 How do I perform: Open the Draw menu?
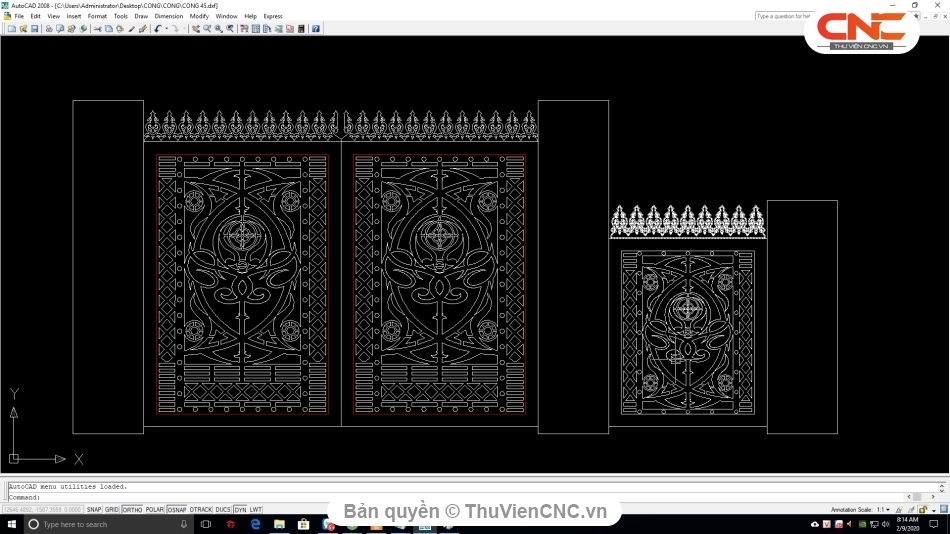[141, 16]
